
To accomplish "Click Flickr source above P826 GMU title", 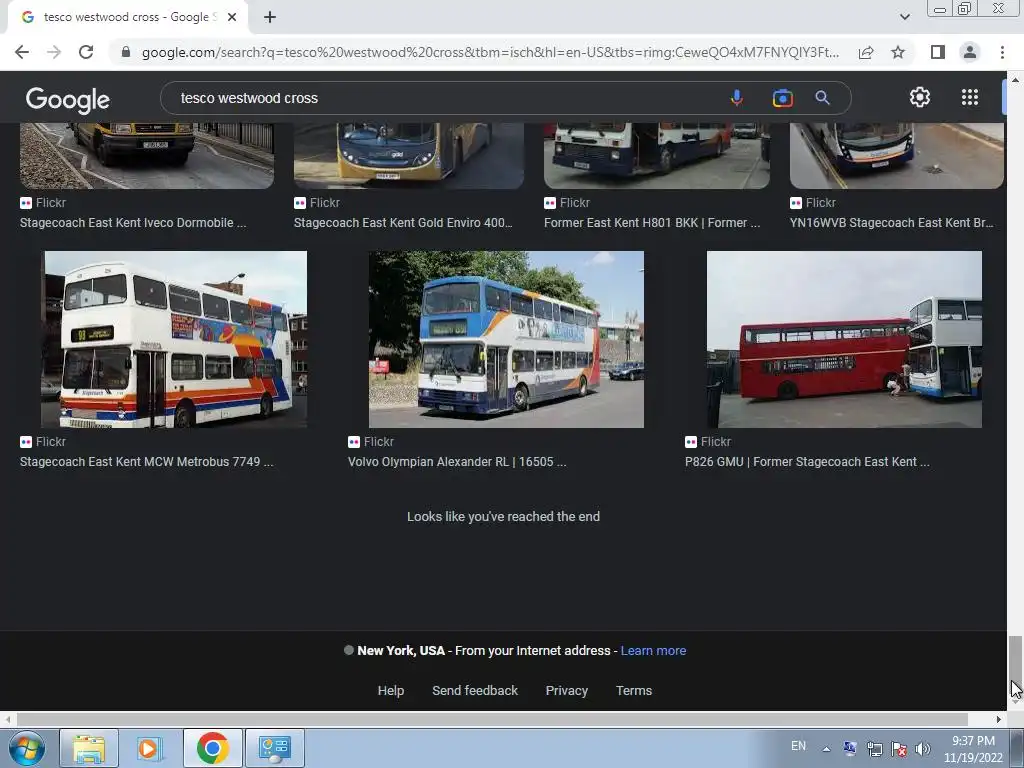I will (x=708, y=442).
